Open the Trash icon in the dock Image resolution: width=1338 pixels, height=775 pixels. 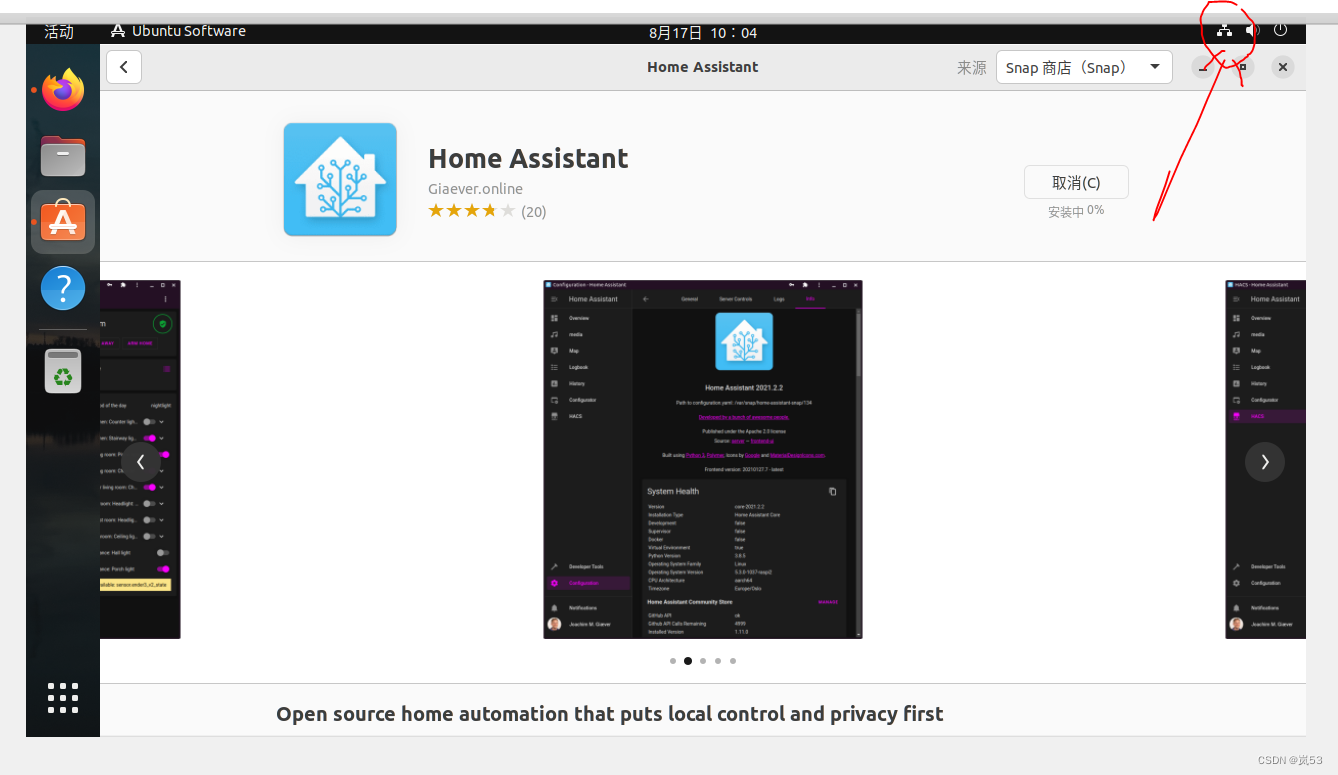(63, 370)
